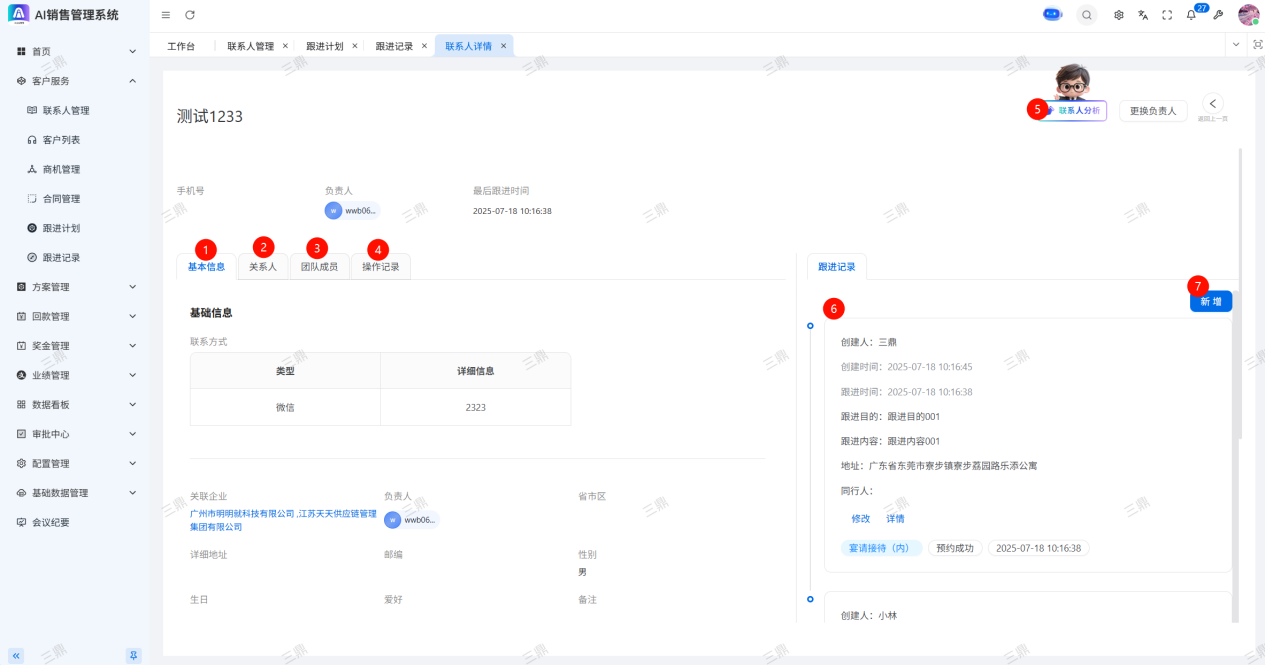
Task: Toggle fullscreen mode icon
Action: [x=1167, y=15]
